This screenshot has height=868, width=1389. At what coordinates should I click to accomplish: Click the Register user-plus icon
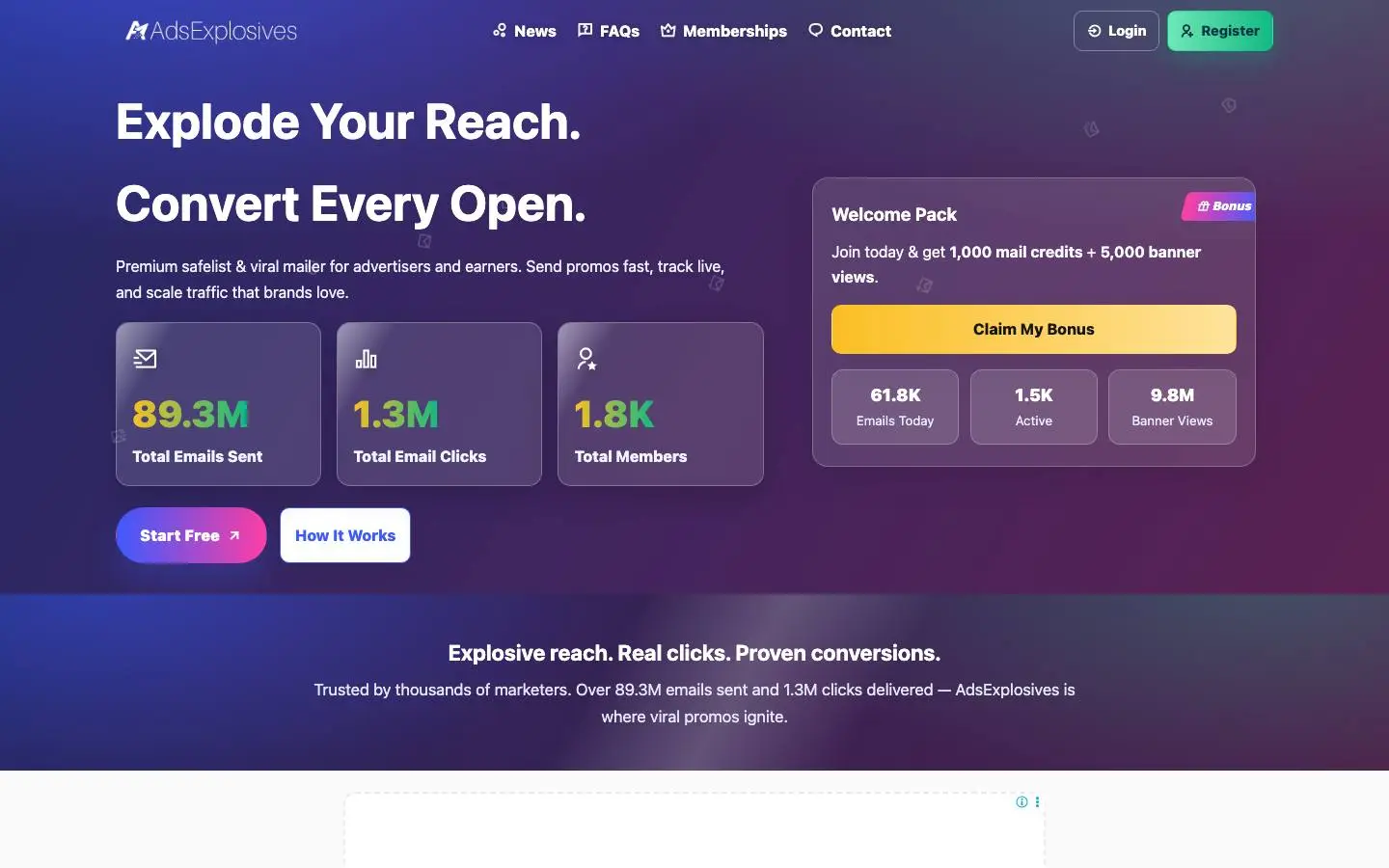(x=1186, y=31)
